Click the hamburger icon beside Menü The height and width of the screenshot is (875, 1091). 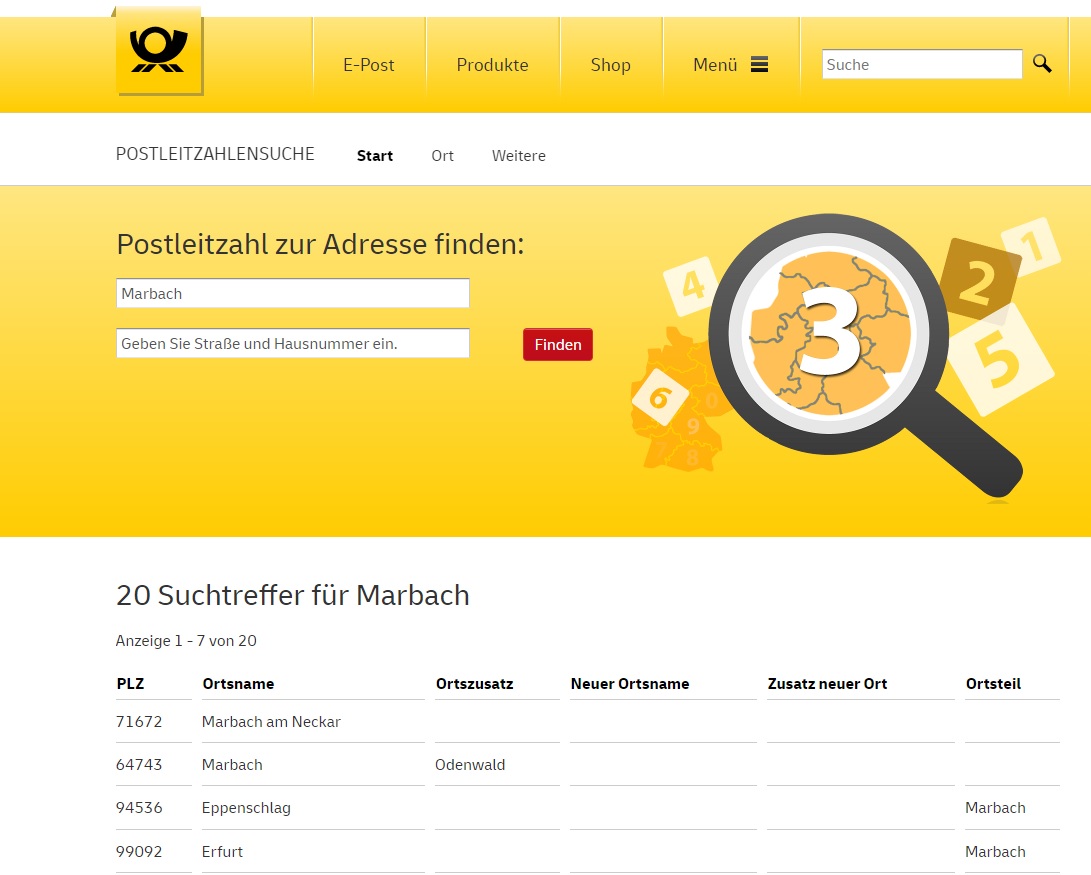tap(759, 65)
